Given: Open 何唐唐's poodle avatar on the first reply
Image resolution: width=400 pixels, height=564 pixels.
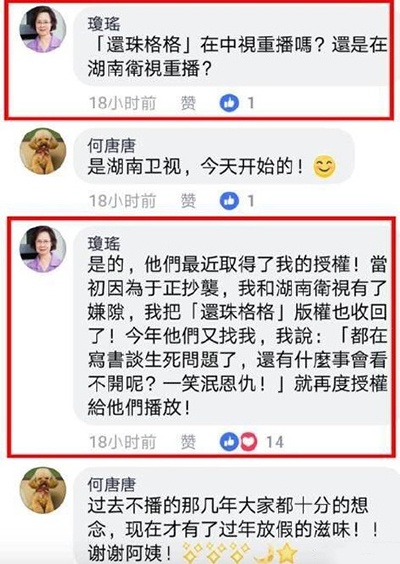Looking at the screenshot, I should (x=43, y=151).
